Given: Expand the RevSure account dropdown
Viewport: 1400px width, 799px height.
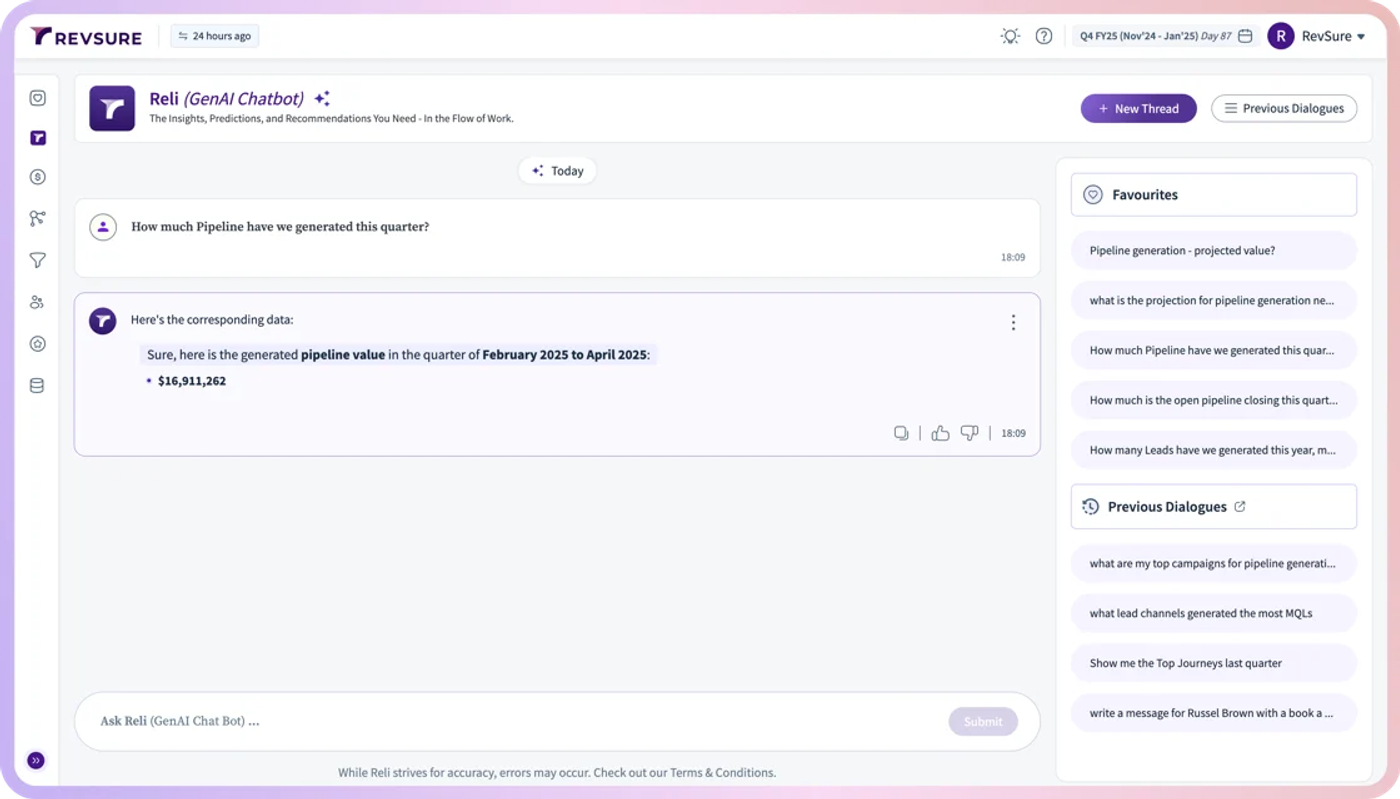Looking at the screenshot, I should [1317, 36].
